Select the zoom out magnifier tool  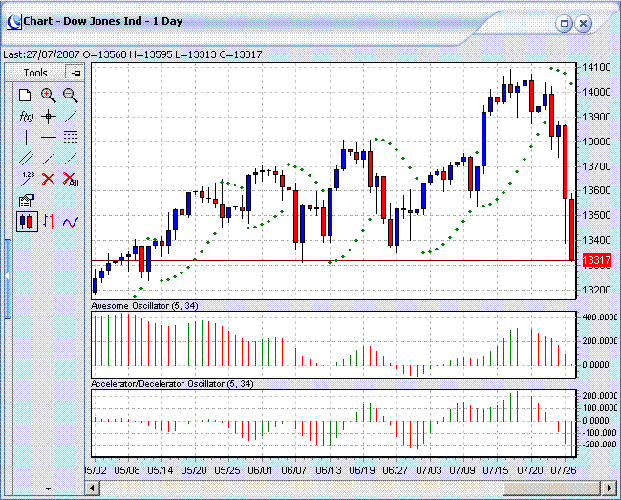pyautogui.click(x=70, y=95)
